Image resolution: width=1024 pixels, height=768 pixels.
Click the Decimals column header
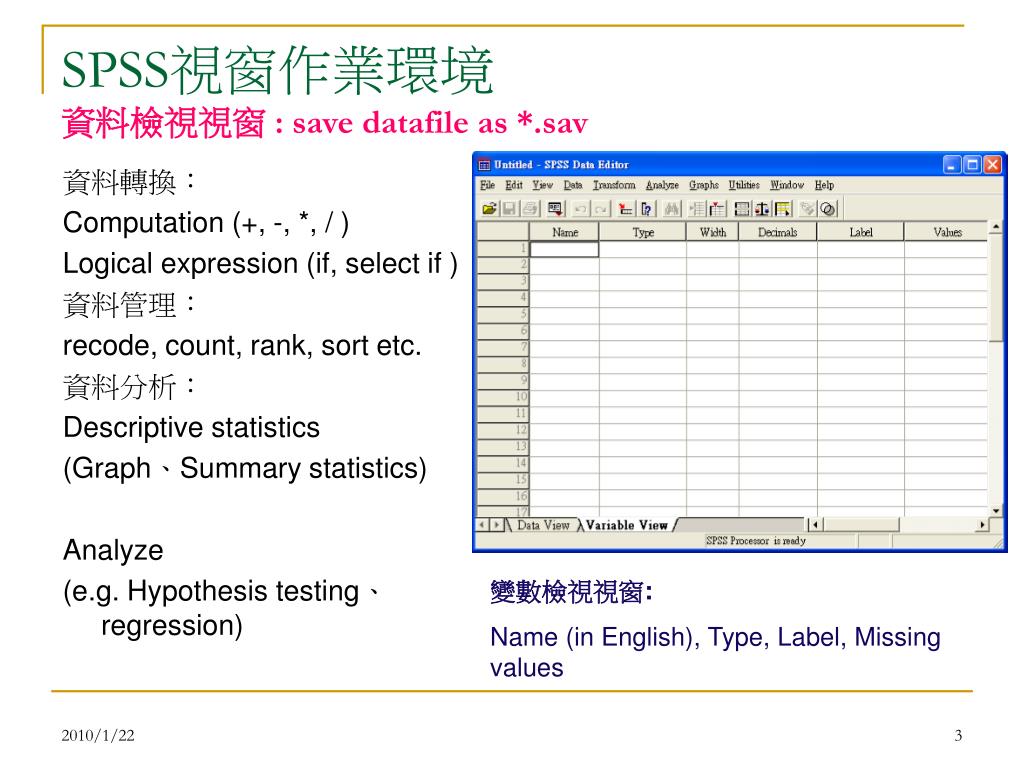point(778,232)
